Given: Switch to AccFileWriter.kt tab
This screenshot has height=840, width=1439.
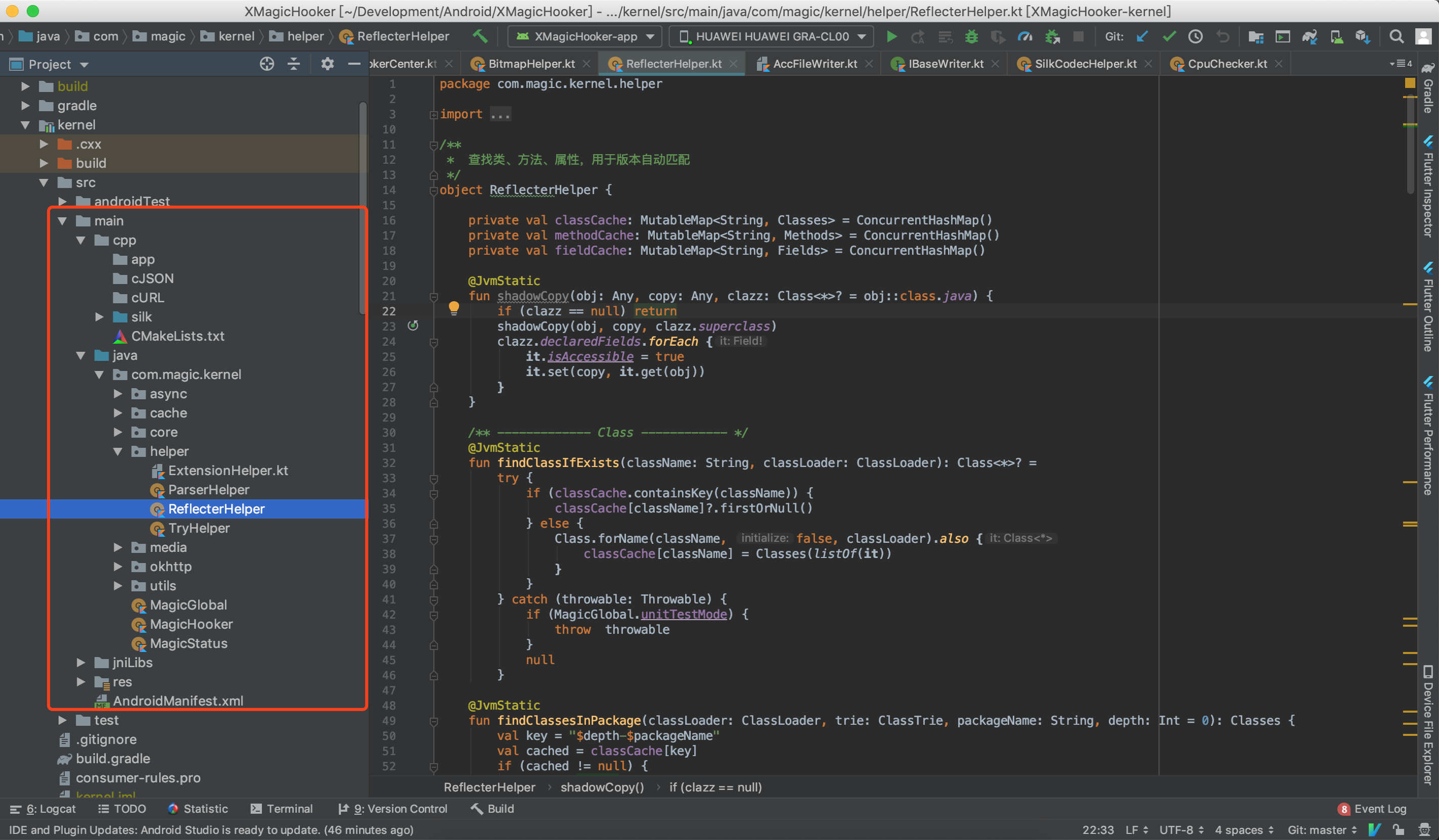Looking at the screenshot, I should point(815,64).
